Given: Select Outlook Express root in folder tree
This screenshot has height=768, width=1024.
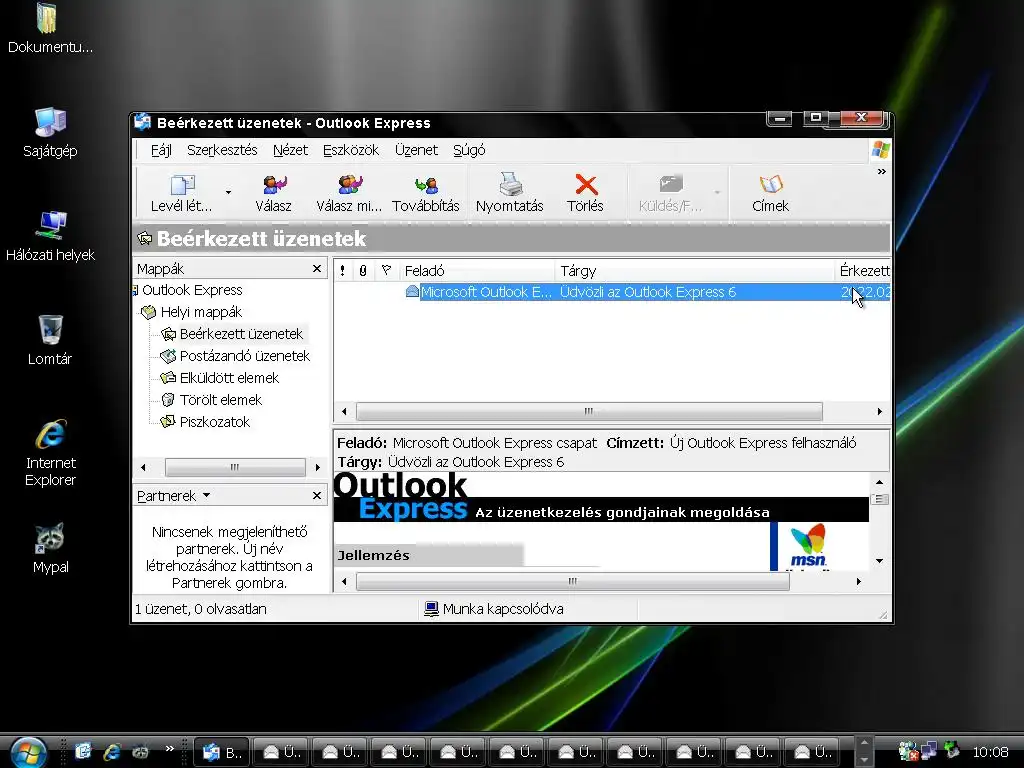Looking at the screenshot, I should click(x=192, y=290).
